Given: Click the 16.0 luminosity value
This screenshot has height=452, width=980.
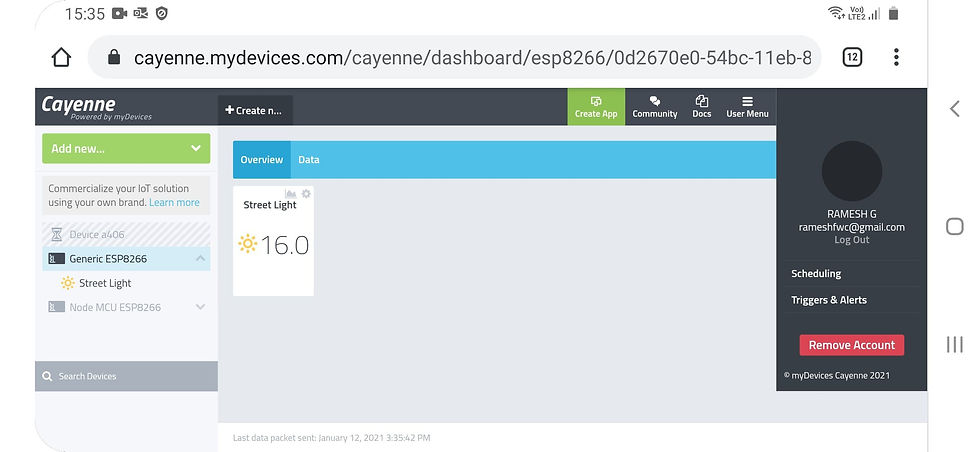Looking at the screenshot, I should click(285, 245).
